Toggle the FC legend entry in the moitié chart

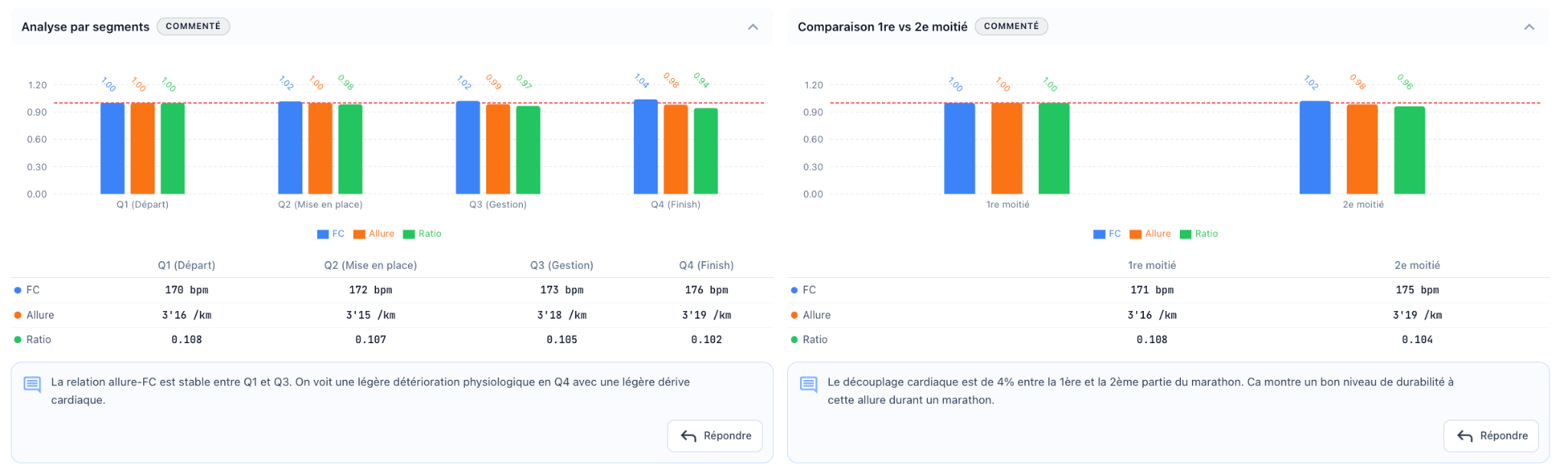[x=1107, y=234]
